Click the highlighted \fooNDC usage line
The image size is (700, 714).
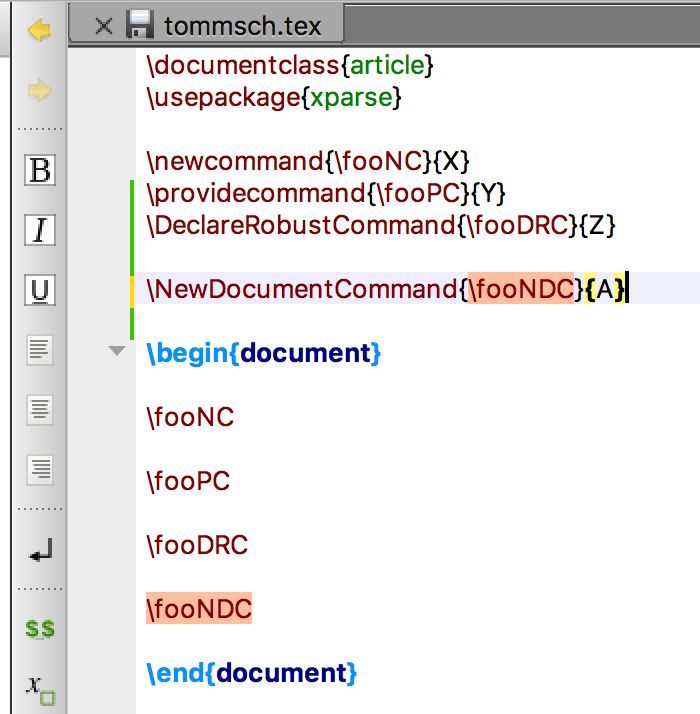[x=199, y=608]
